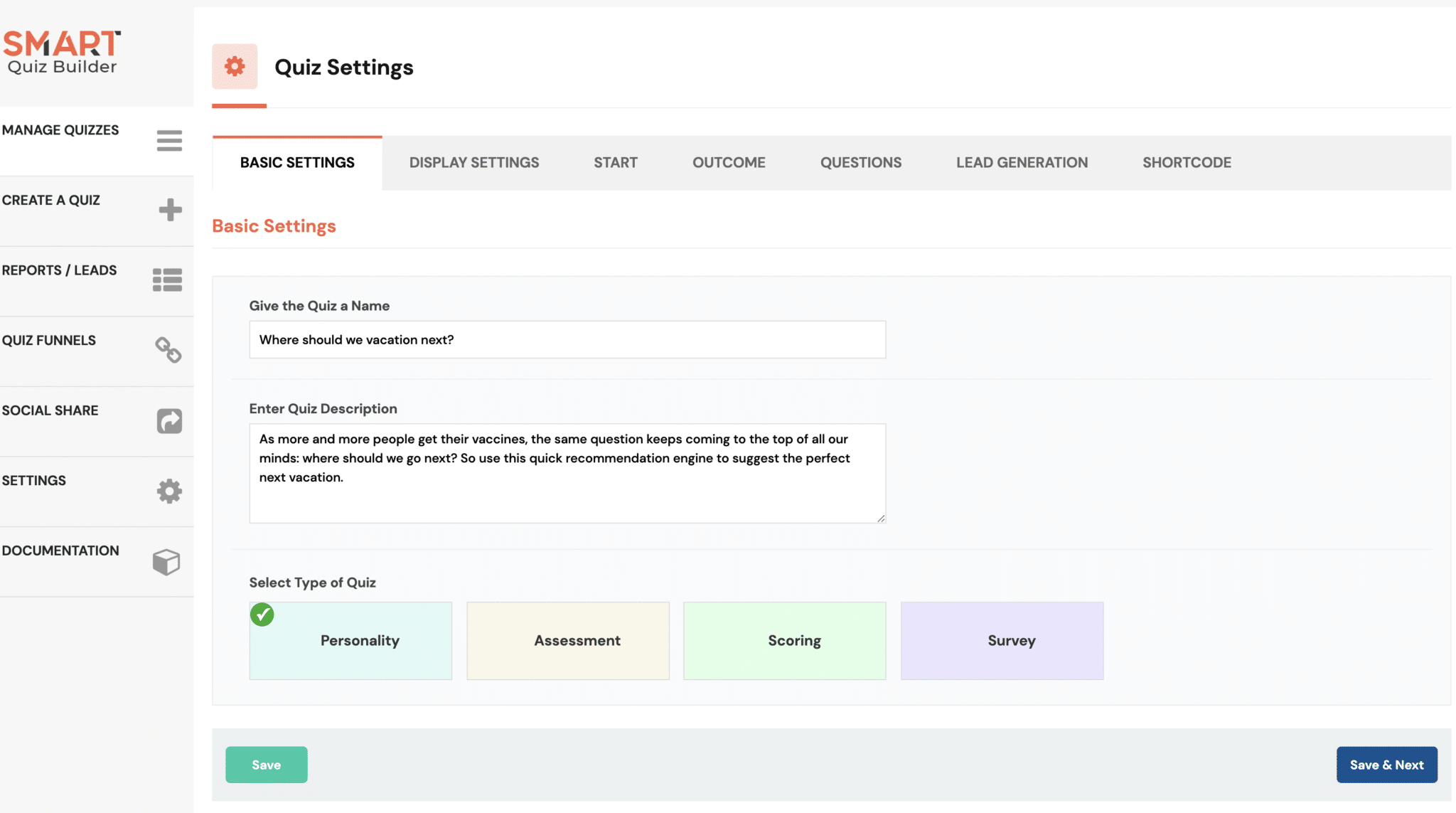Open the Shortcode tab
Image resolution: width=1456 pixels, height=813 pixels.
tap(1186, 162)
